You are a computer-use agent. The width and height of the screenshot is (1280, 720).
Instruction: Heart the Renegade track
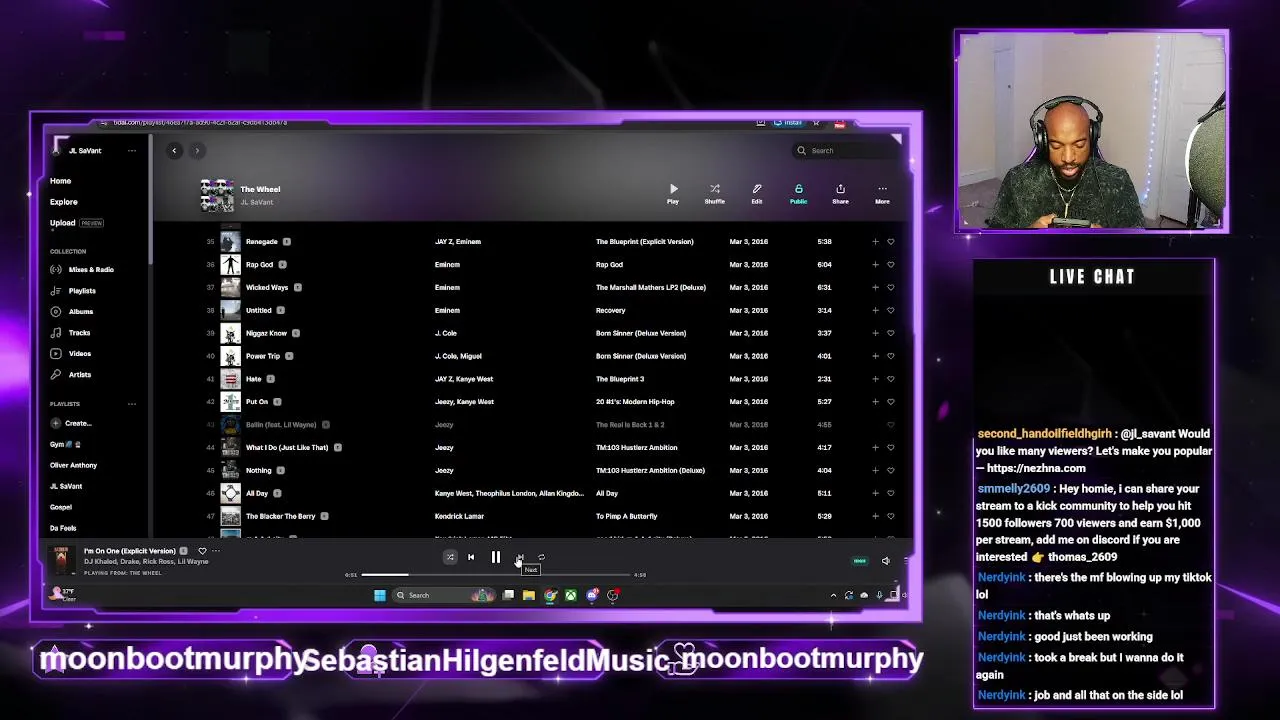click(x=890, y=241)
